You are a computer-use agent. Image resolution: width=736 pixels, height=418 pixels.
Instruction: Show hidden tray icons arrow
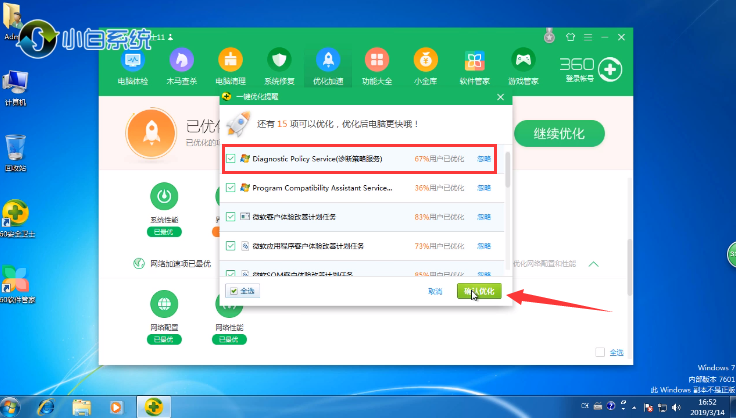tap(634, 407)
